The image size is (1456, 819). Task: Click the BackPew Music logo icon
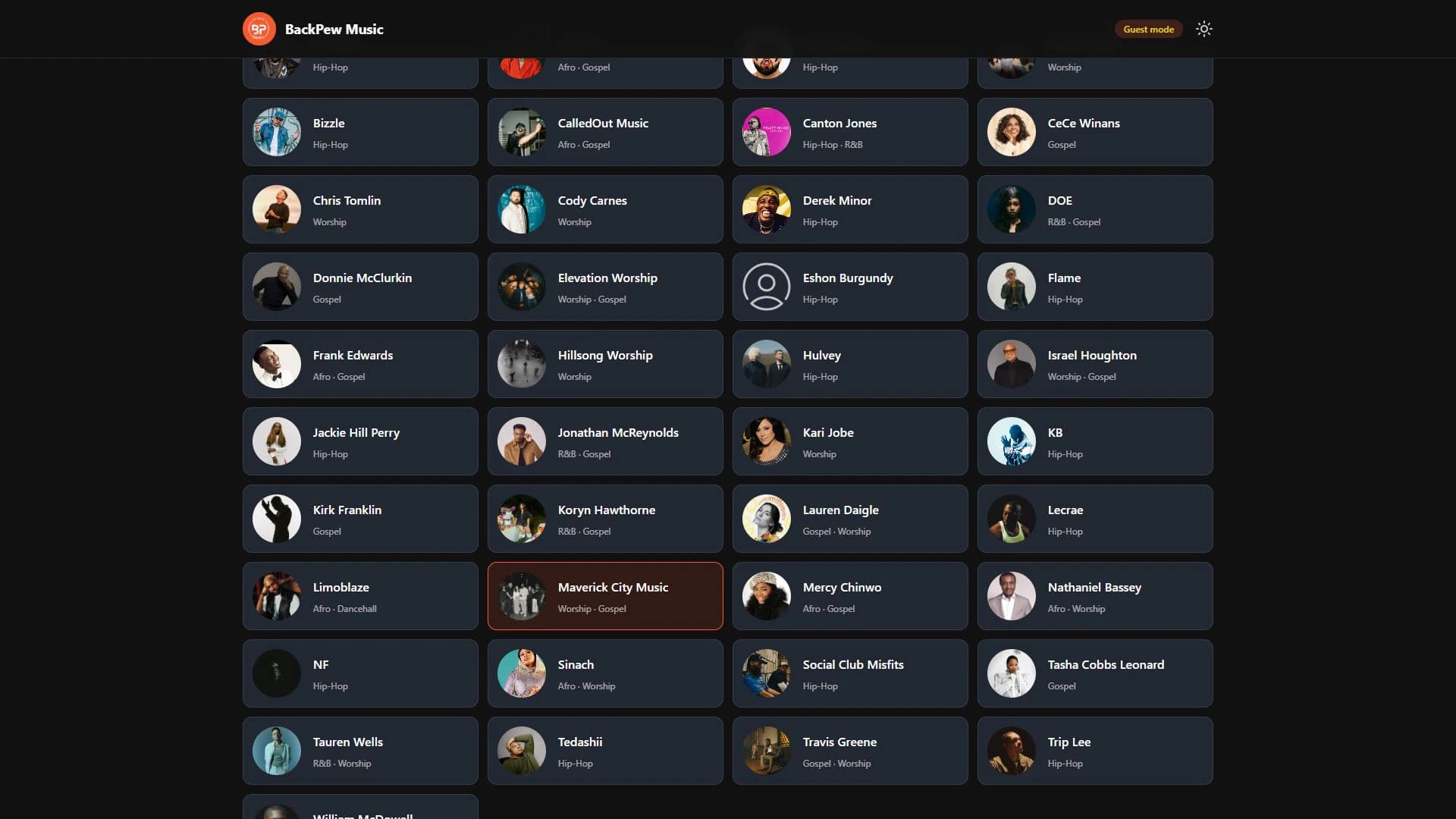pyautogui.click(x=259, y=29)
